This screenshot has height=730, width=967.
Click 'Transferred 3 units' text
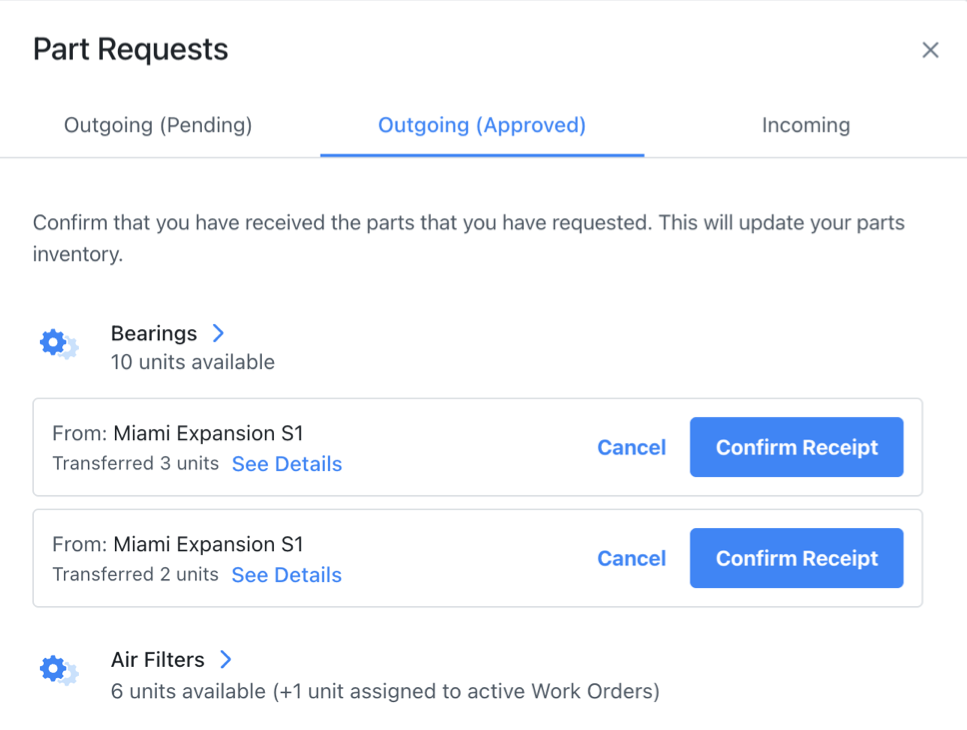(x=136, y=463)
